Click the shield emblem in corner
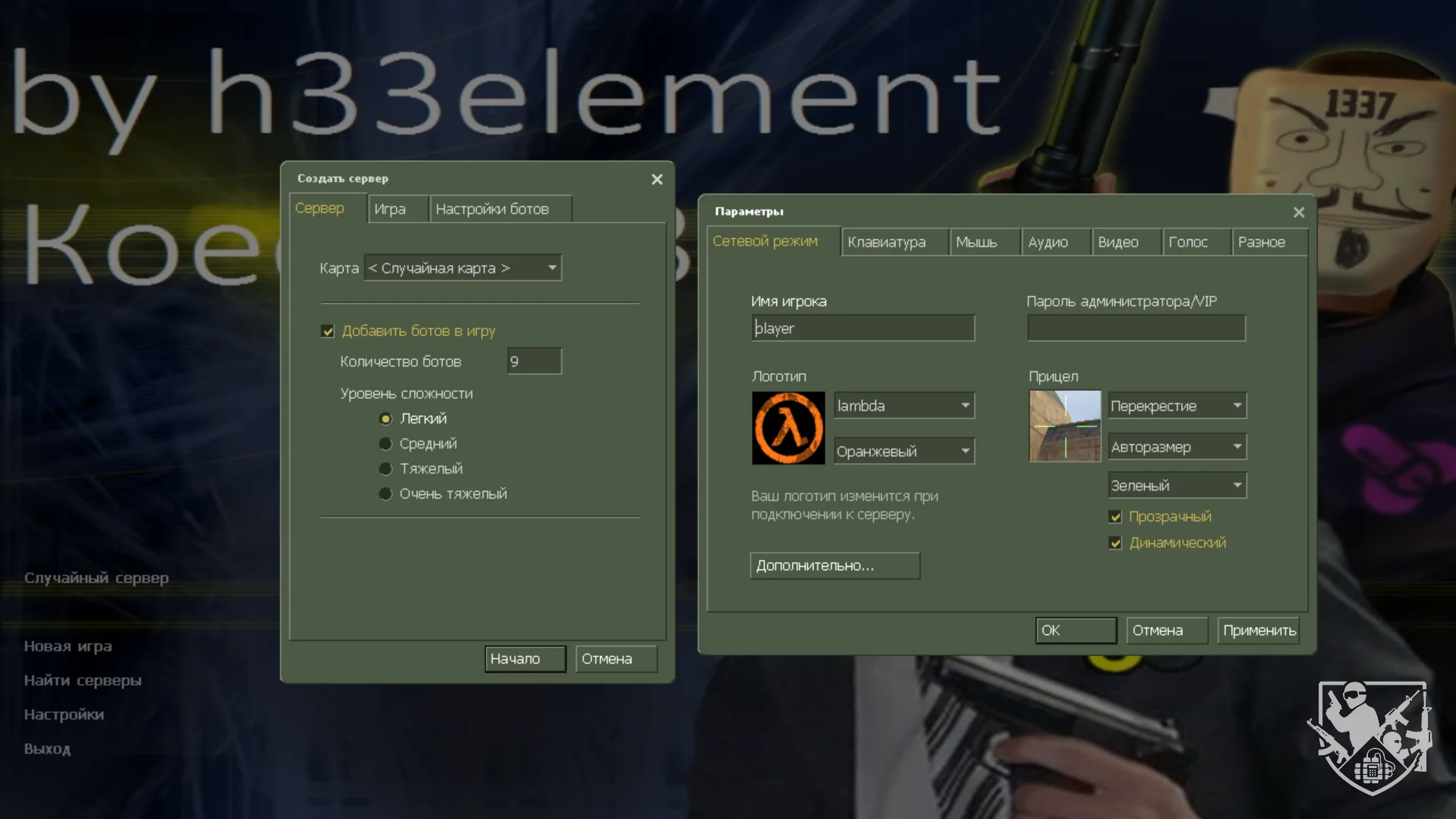 tap(1370, 737)
